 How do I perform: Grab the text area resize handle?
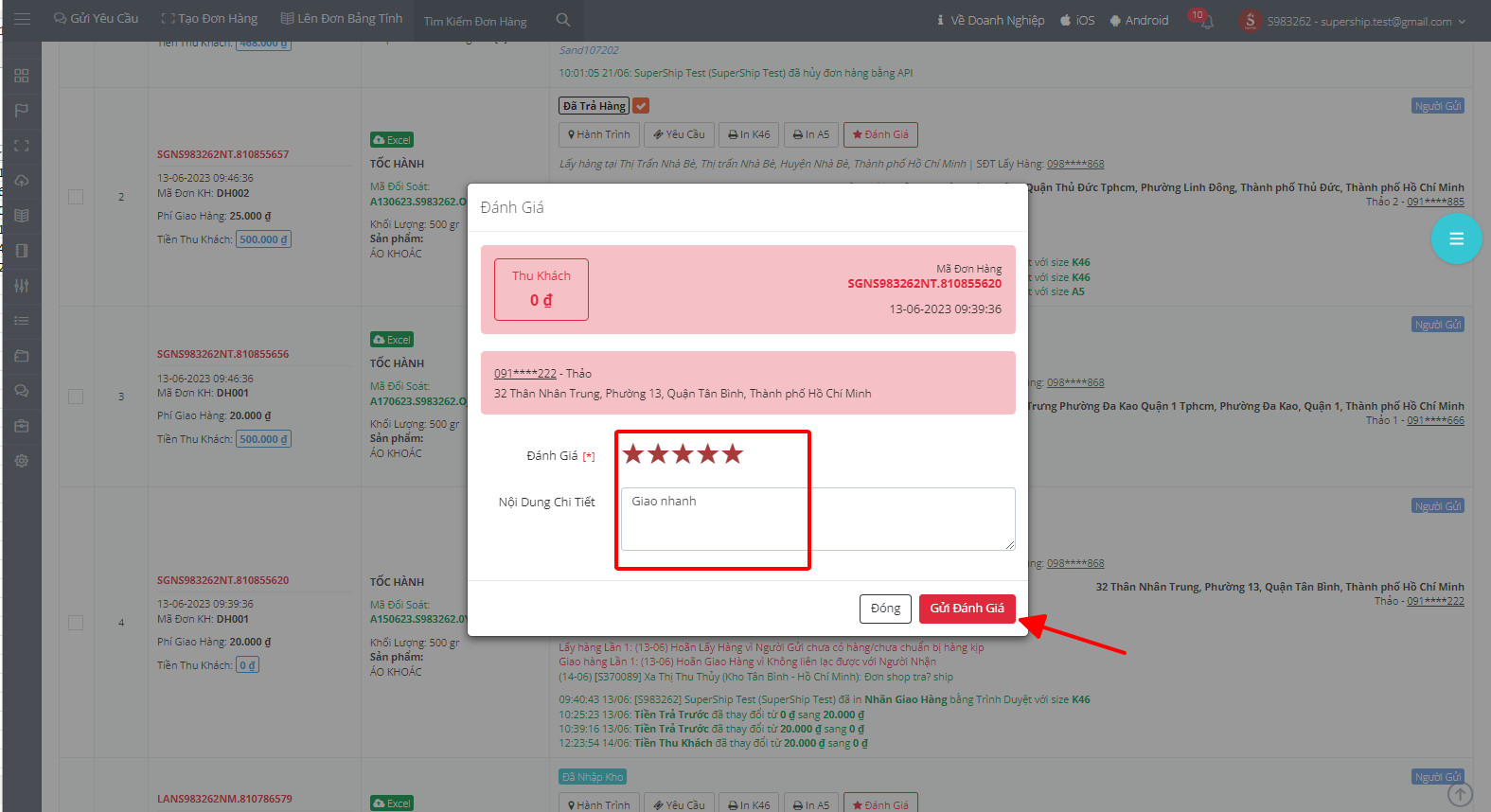pos(1010,545)
